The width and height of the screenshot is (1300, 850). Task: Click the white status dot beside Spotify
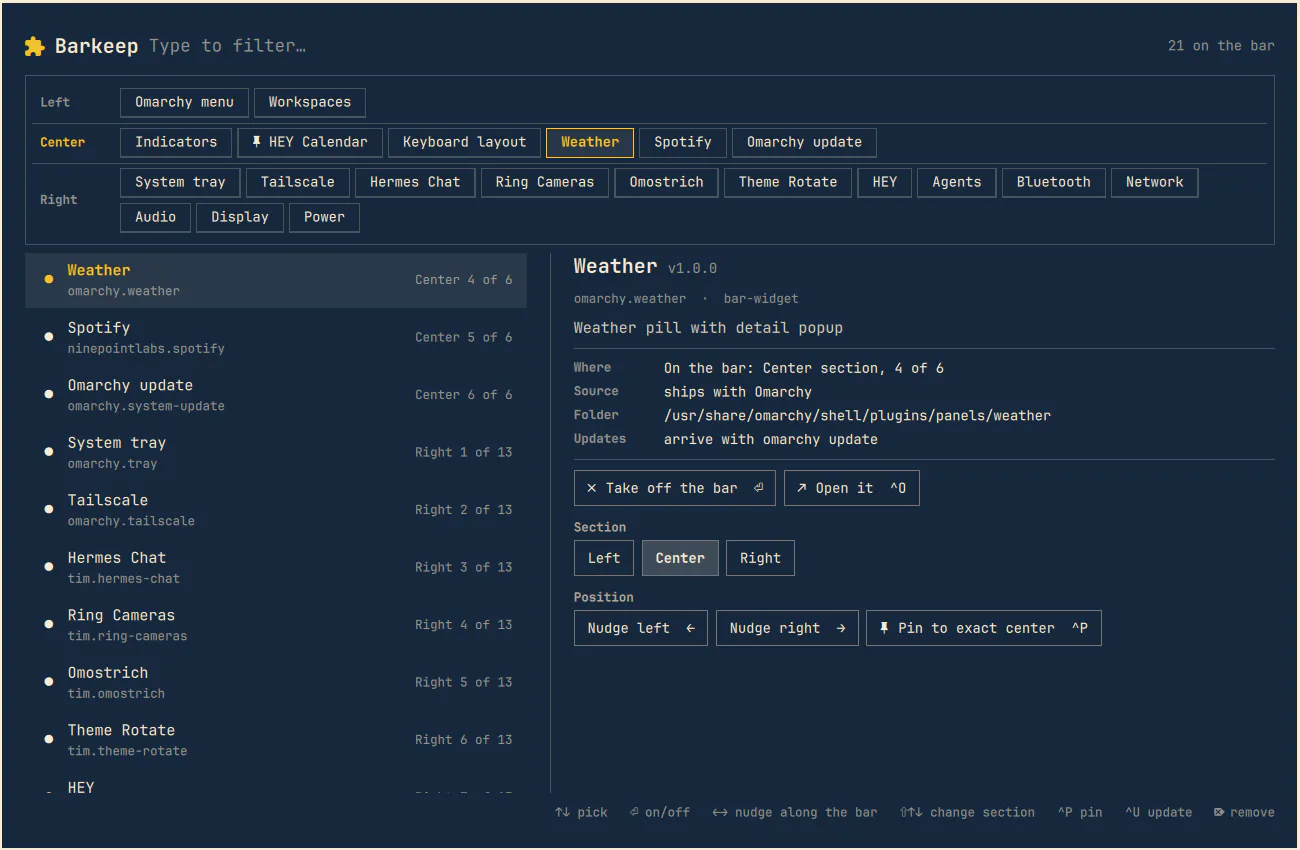click(48, 337)
